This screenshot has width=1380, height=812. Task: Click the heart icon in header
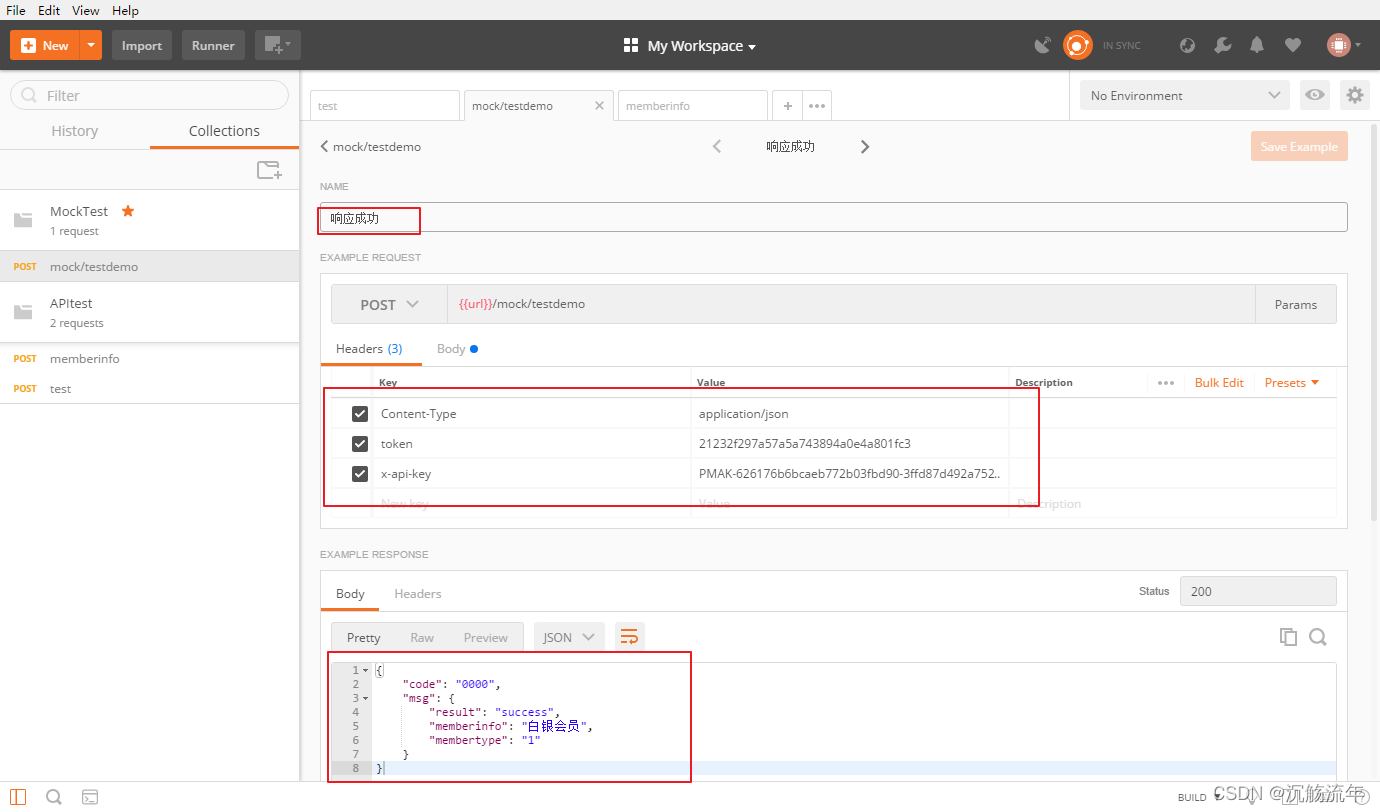coord(1292,45)
